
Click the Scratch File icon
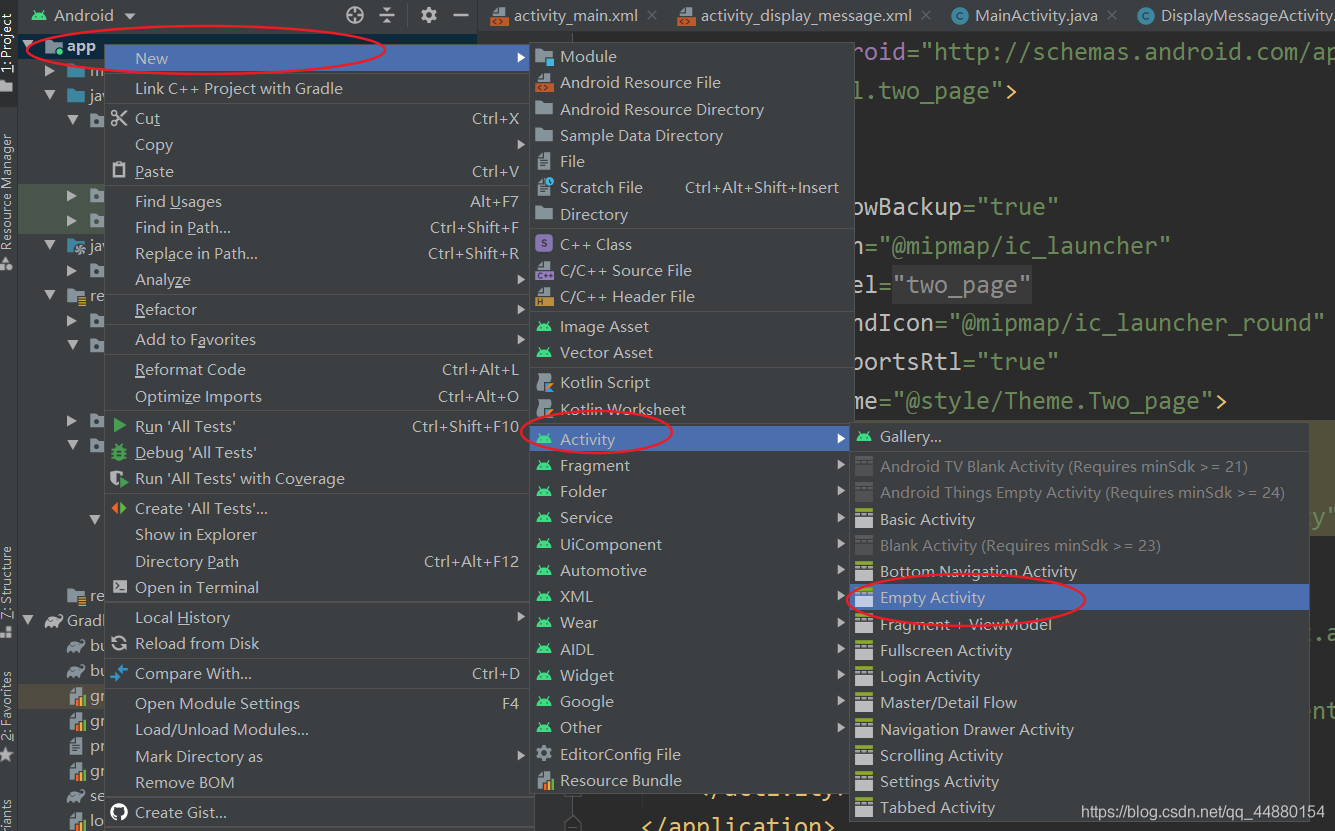[x=544, y=187]
